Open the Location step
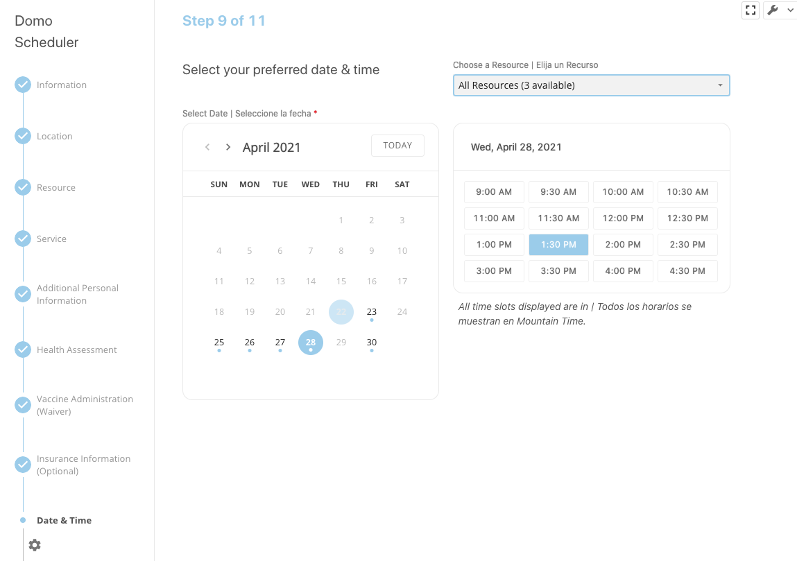The height and width of the screenshot is (562, 797). pos(54,136)
